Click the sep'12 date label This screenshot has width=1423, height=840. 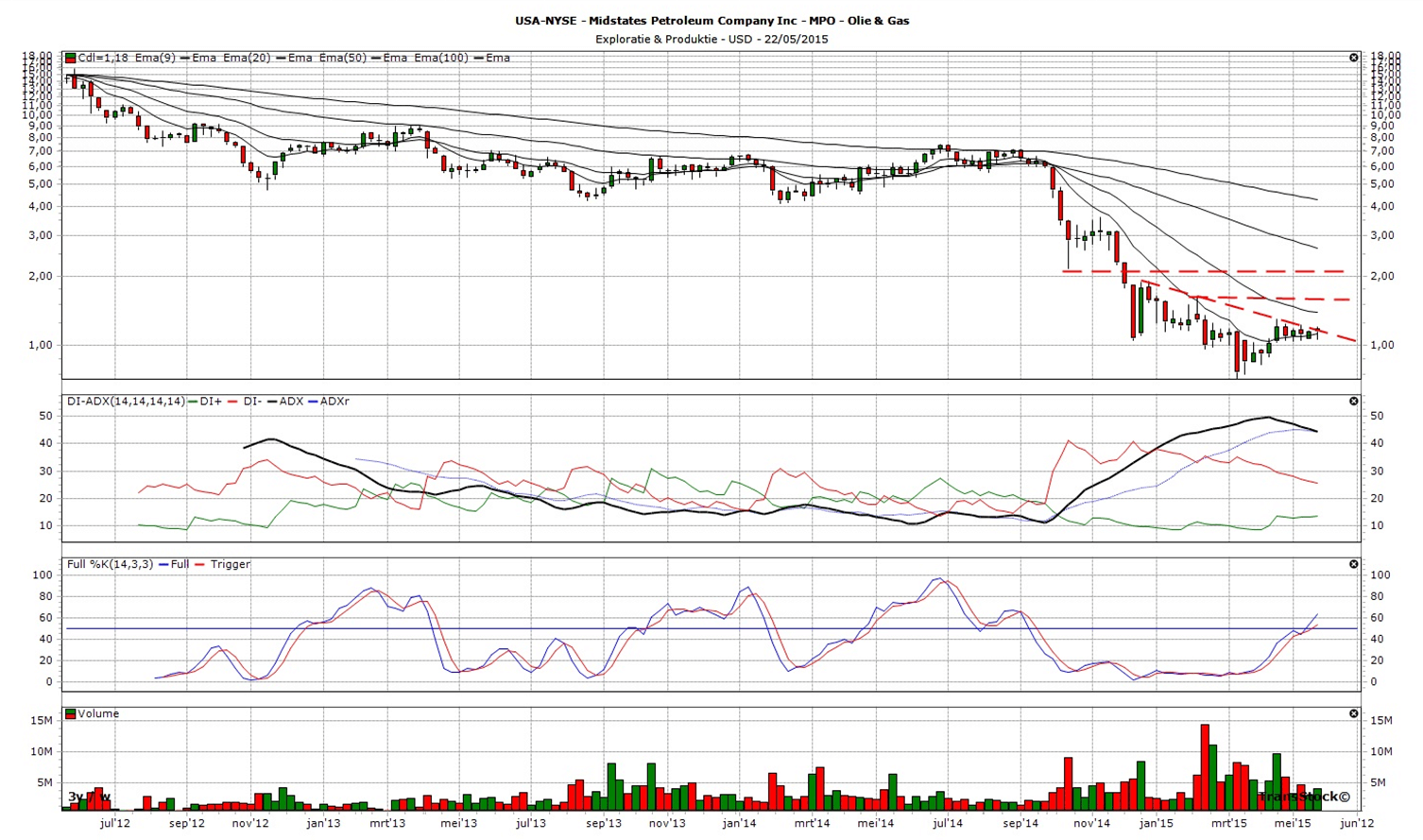(187, 823)
